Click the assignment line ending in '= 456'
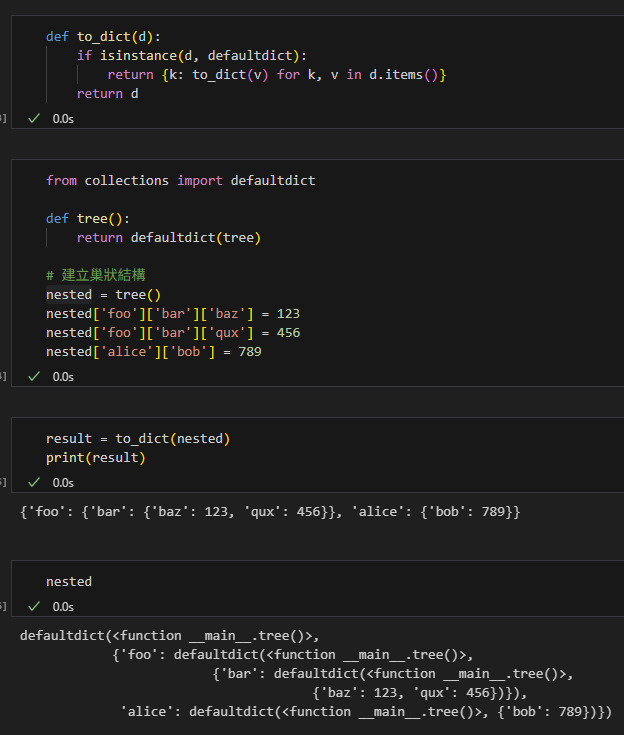Image resolution: width=624 pixels, height=735 pixels. click(173, 333)
